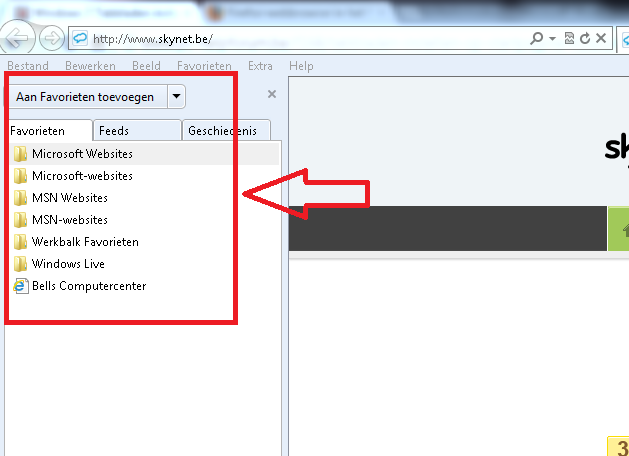Open the Bewerken menu
This screenshot has width=629, height=456.
pyautogui.click(x=90, y=66)
